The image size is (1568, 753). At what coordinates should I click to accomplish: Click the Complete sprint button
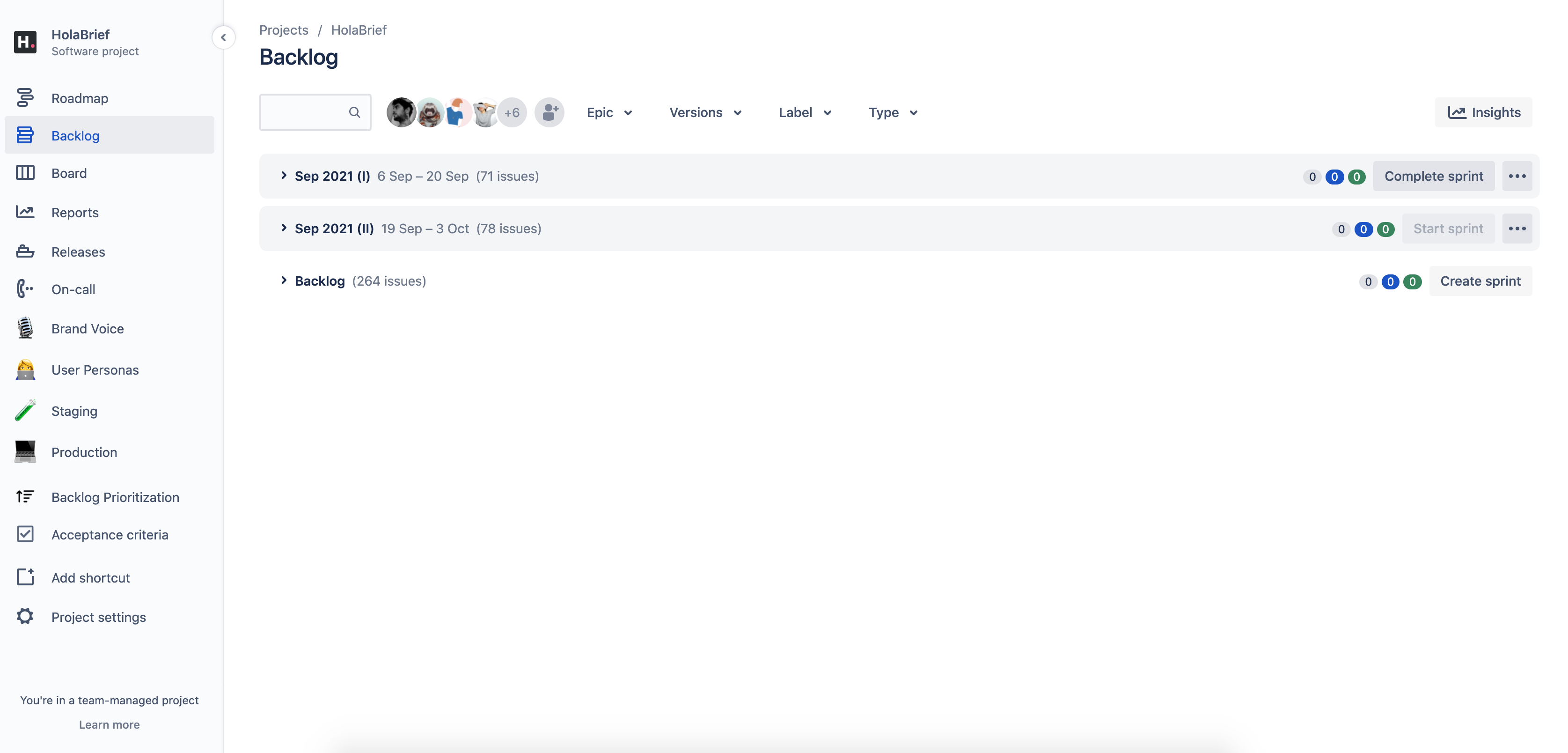point(1434,176)
